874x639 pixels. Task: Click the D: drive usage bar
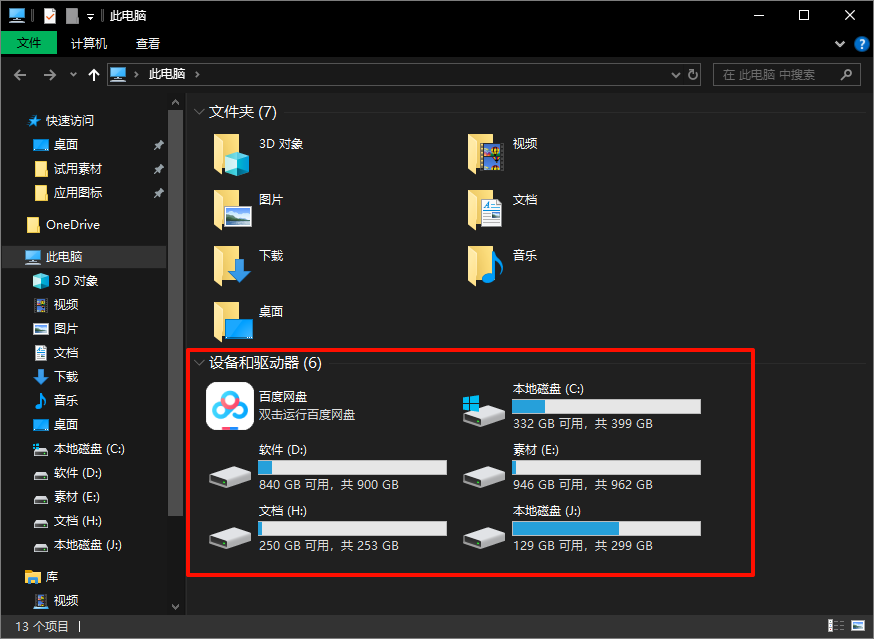[353, 467]
